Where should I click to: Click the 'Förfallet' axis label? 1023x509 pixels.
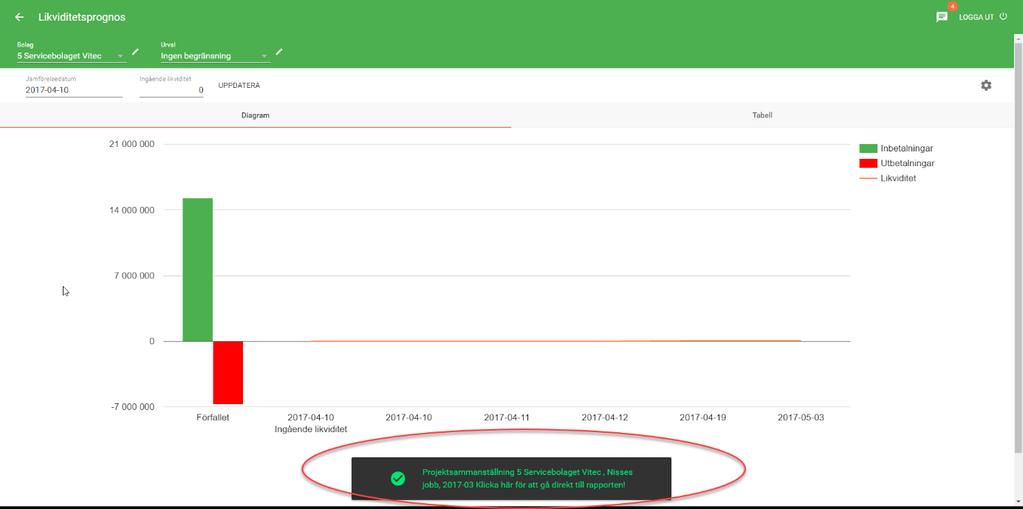pyautogui.click(x=213, y=417)
